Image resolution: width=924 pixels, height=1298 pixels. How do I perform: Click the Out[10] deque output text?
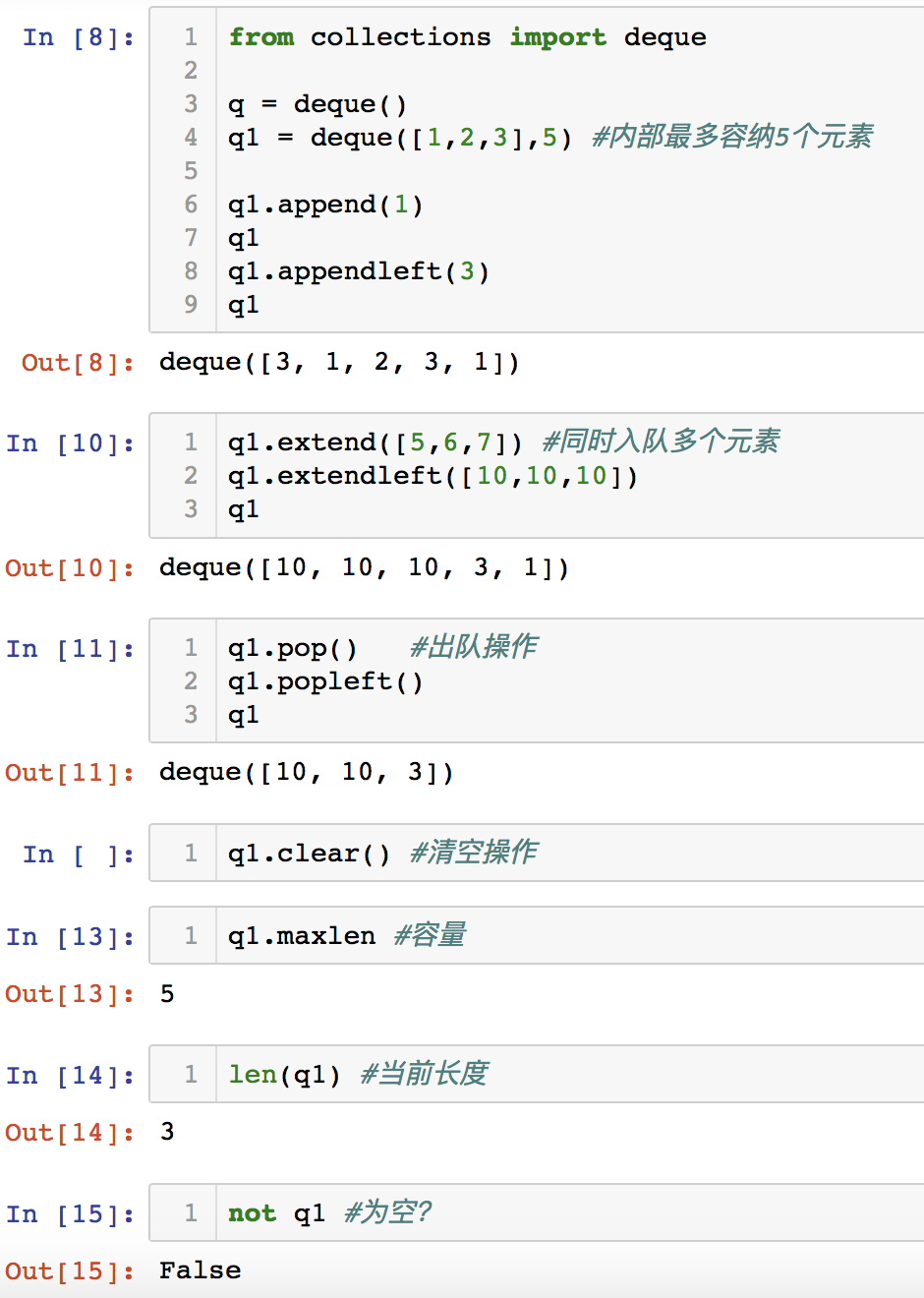(364, 568)
